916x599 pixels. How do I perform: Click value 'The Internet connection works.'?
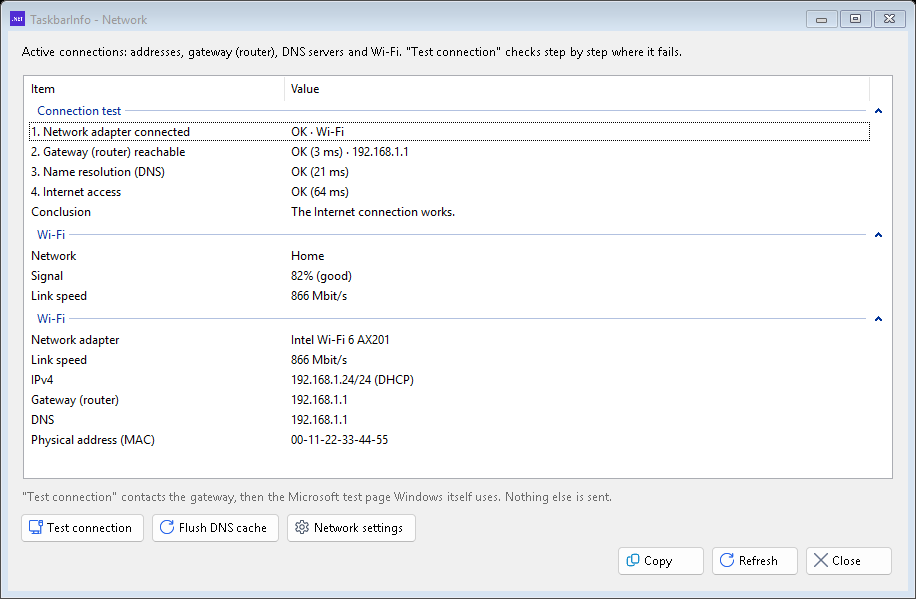pos(373,212)
